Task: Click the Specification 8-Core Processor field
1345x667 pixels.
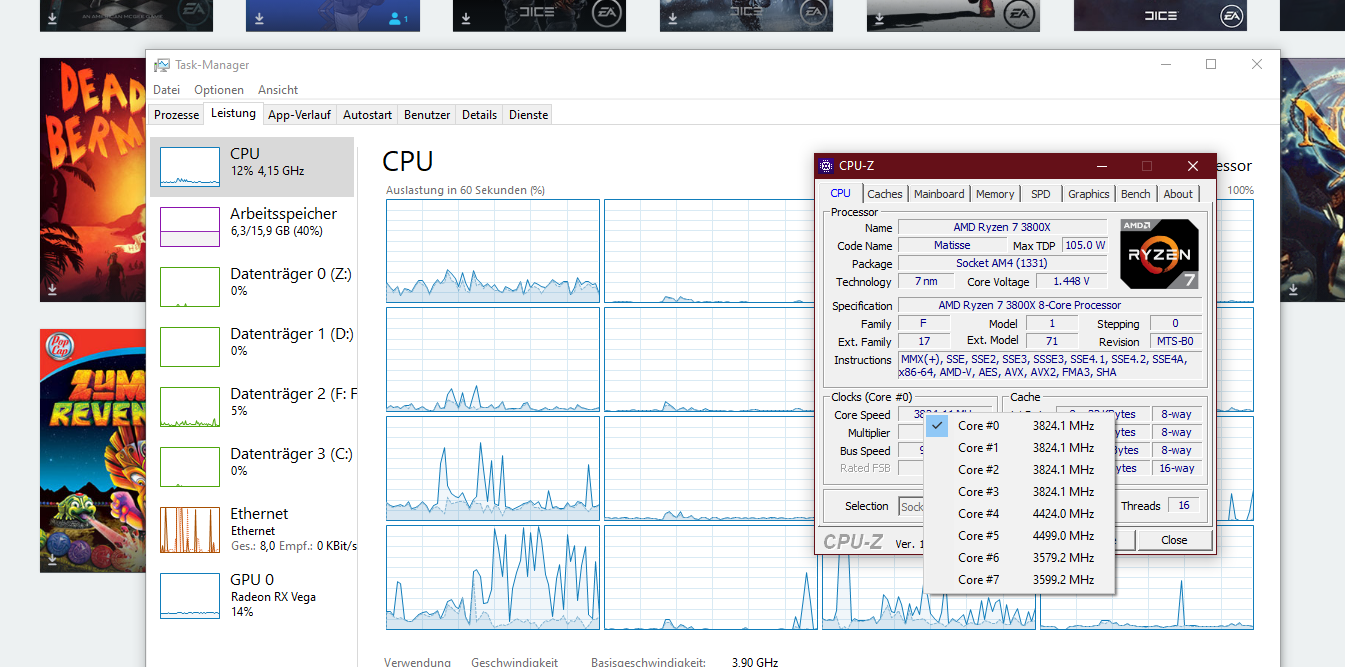Action: tap(1050, 305)
